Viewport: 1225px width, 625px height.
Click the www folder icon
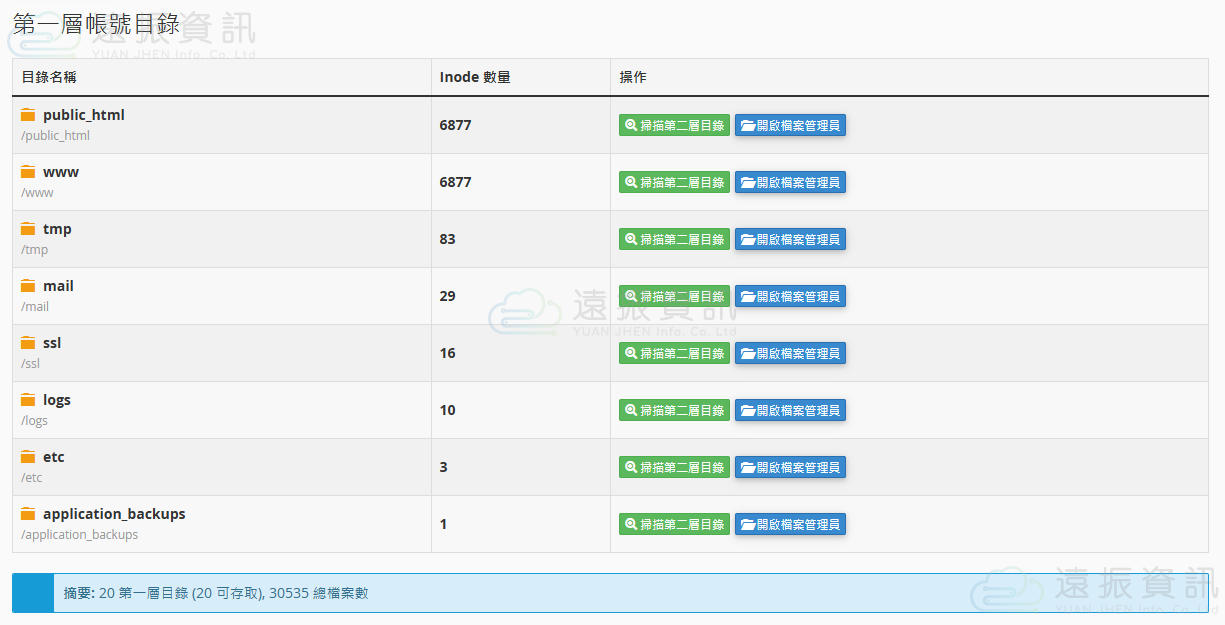(28, 172)
